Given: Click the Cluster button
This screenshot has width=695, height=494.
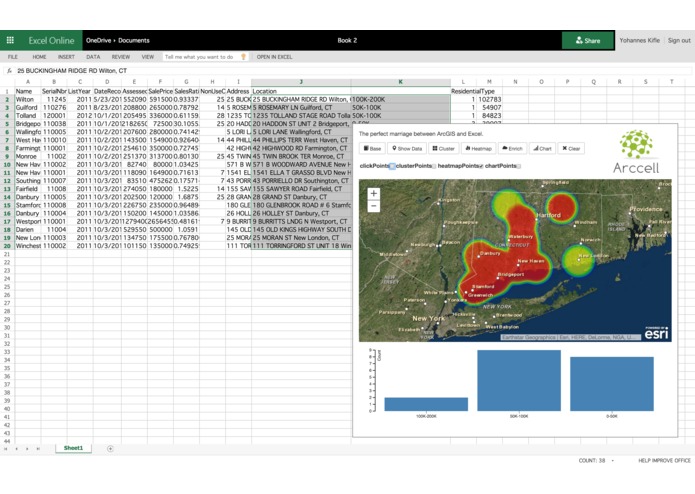Looking at the screenshot, I should coord(443,148).
